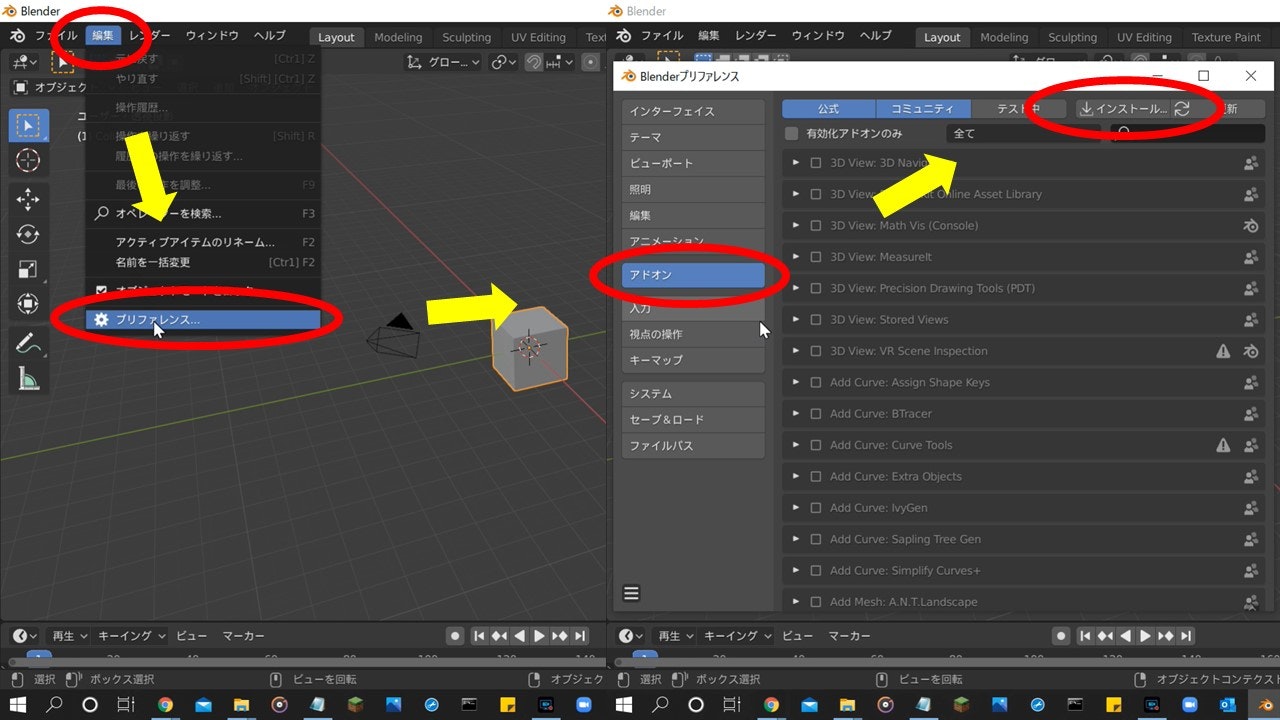Open the セーブ&ロード preferences section
The height and width of the screenshot is (720, 1280).
pos(693,419)
